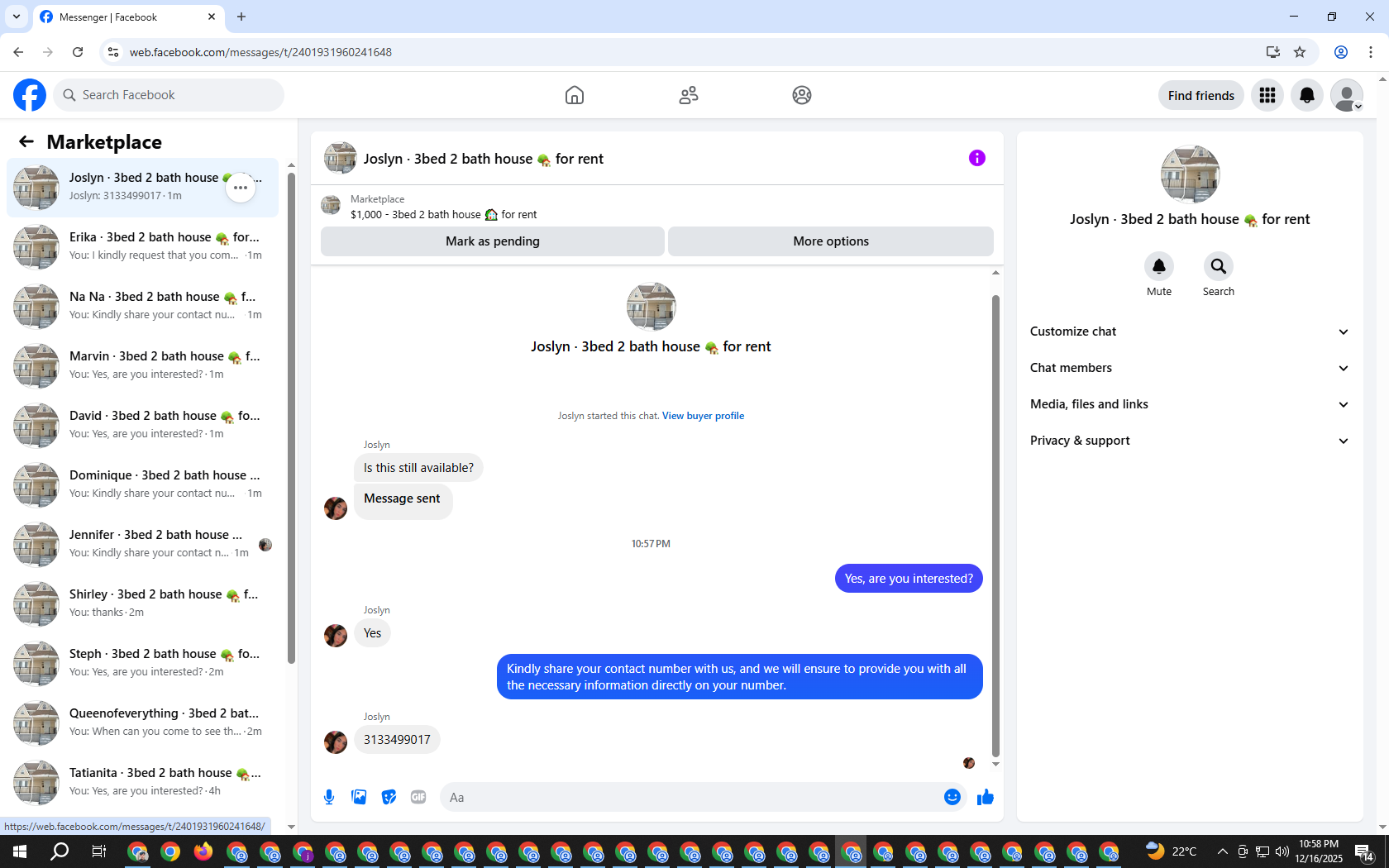This screenshot has width=1389, height=868.
Task: Select the Messenger | Facebook tab
Action: click(x=128, y=17)
